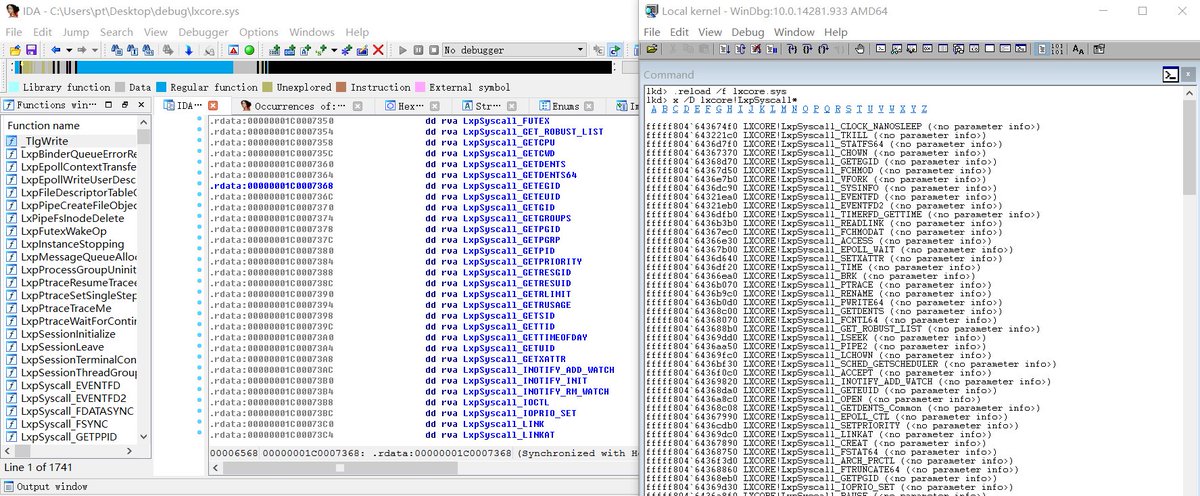Click IDA red X delete icon
The image size is (1200, 496).
[x=378, y=50]
